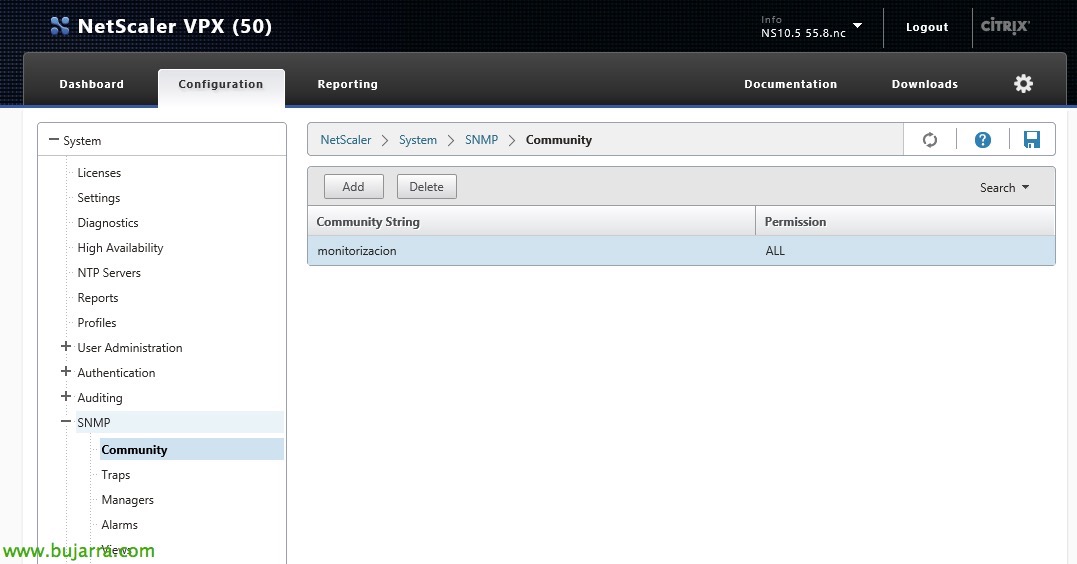Open Profiles in the tree
1077x564 pixels.
[x=97, y=322]
